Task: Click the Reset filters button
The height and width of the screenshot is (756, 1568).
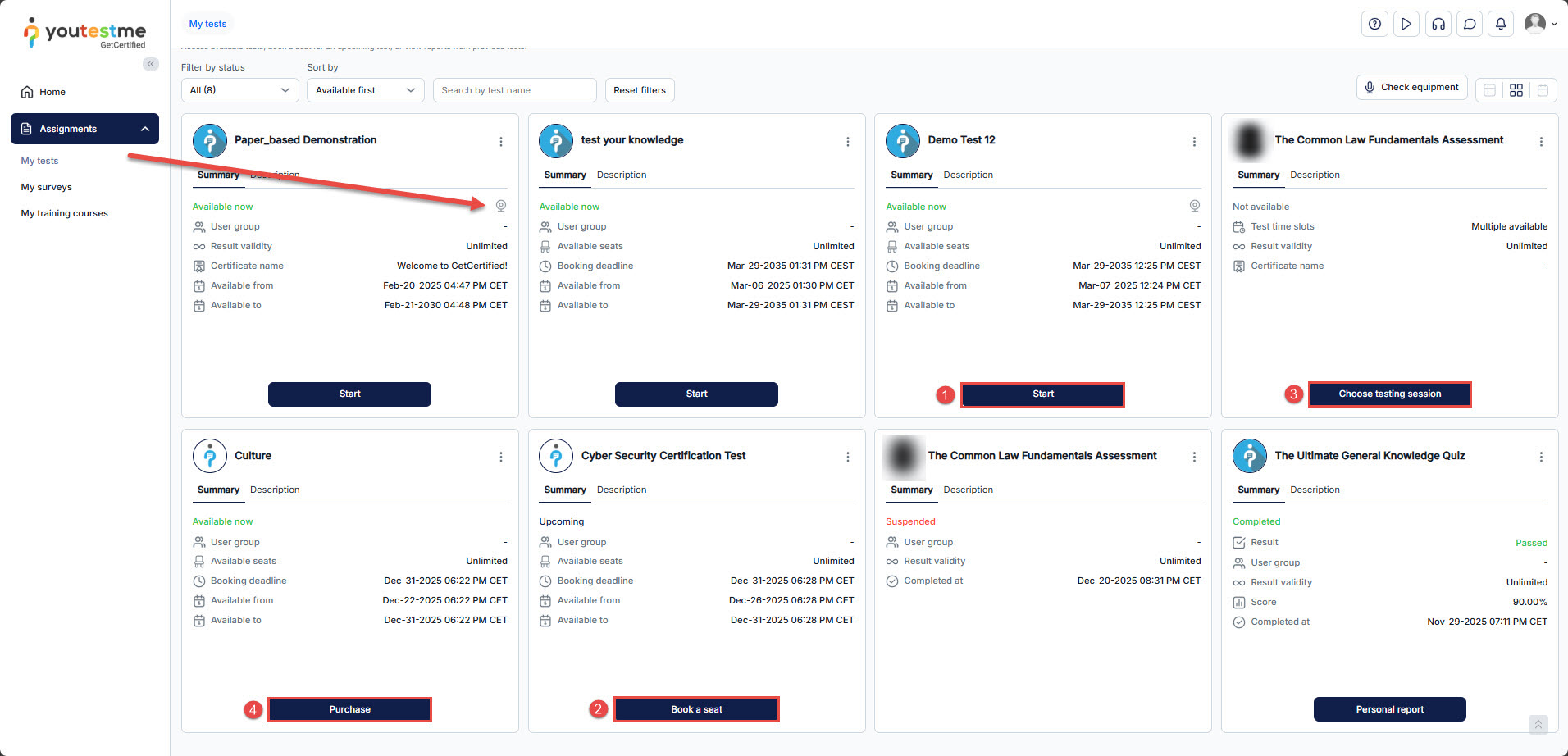Action: click(x=640, y=90)
